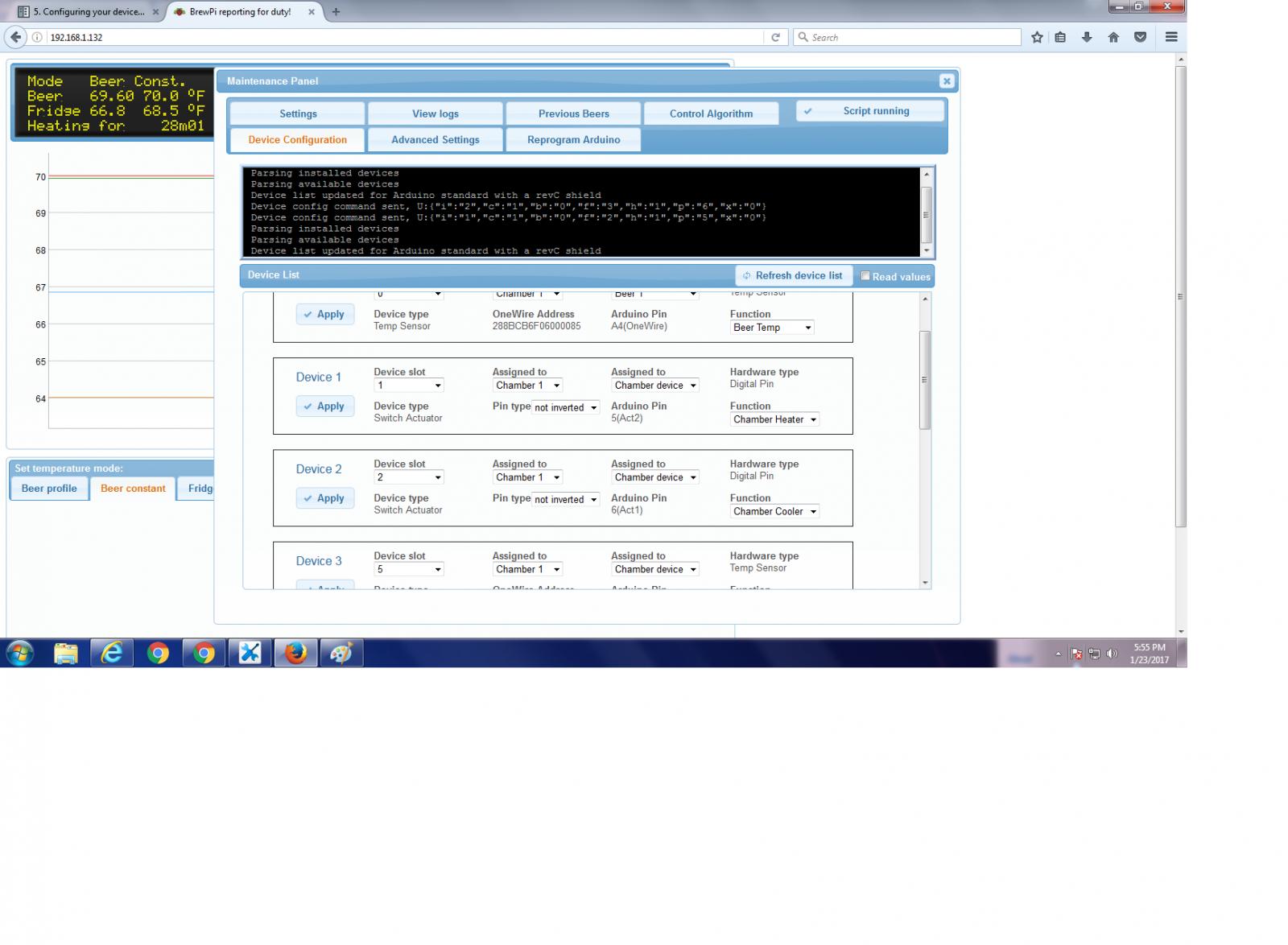The width and height of the screenshot is (1288, 945).
Task: Select the Beer profile mode tab
Action: click(x=49, y=488)
